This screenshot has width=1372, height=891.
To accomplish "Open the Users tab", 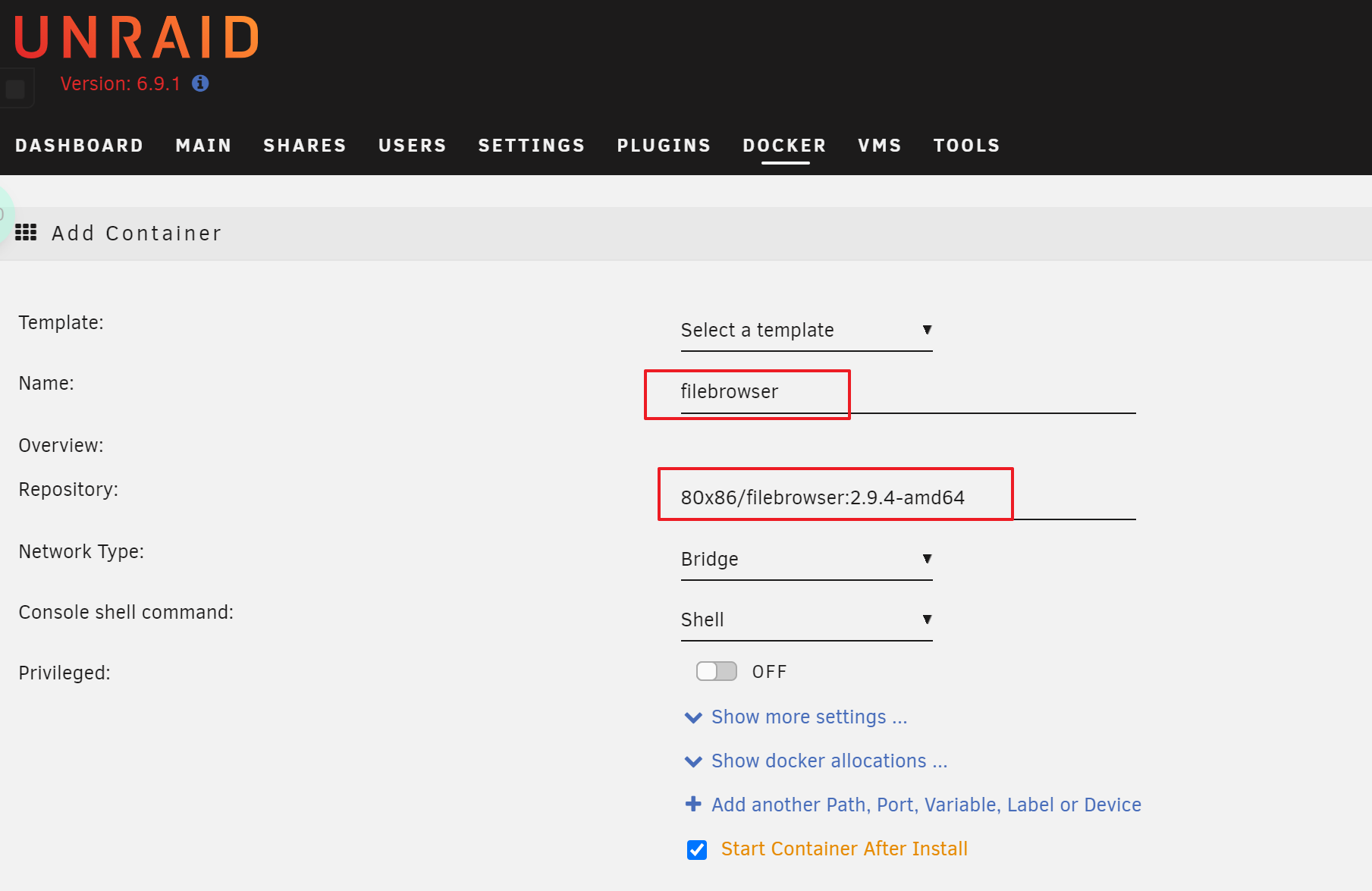I will pyautogui.click(x=413, y=146).
